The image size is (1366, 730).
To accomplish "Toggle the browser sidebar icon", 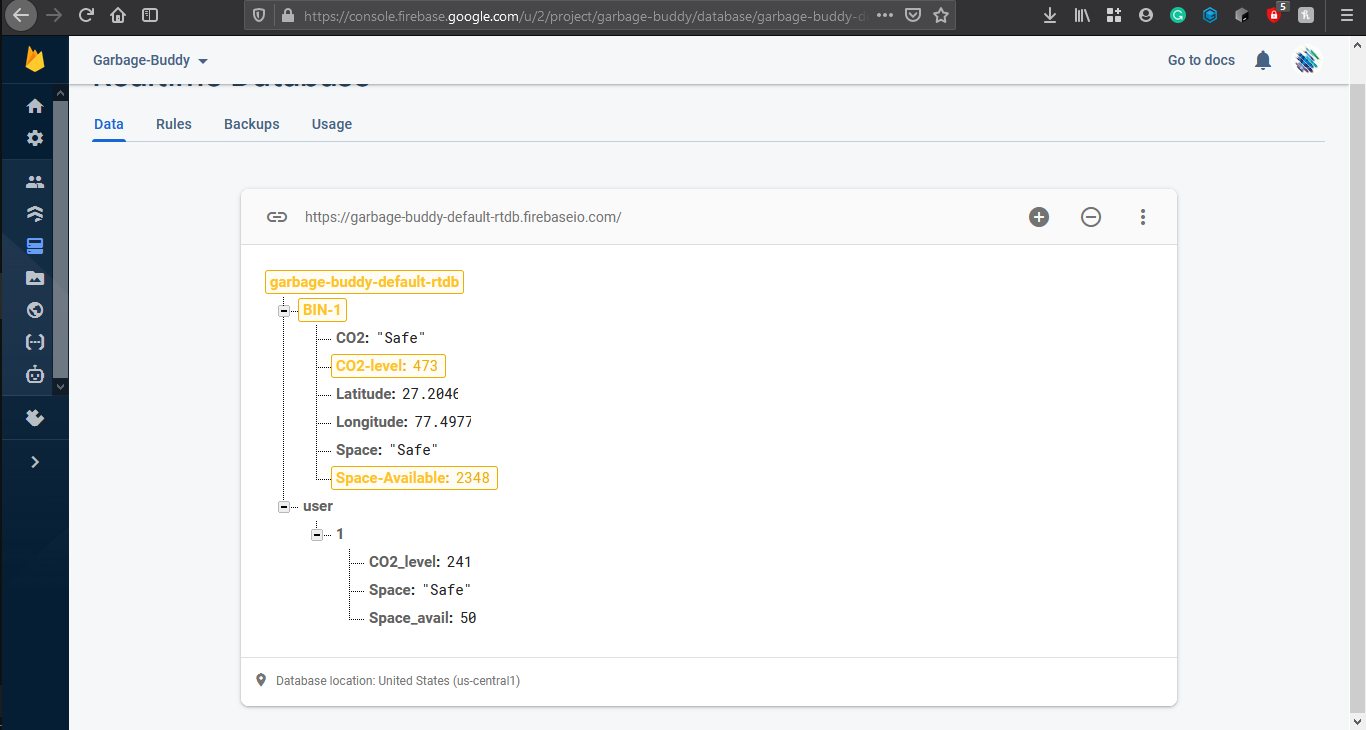I will 150,15.
